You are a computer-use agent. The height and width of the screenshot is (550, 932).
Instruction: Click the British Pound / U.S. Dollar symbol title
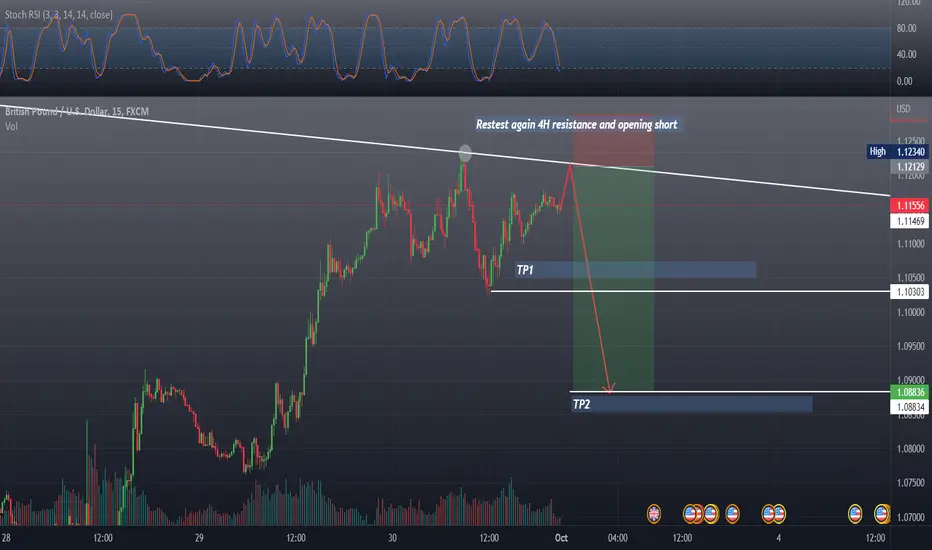(77, 111)
